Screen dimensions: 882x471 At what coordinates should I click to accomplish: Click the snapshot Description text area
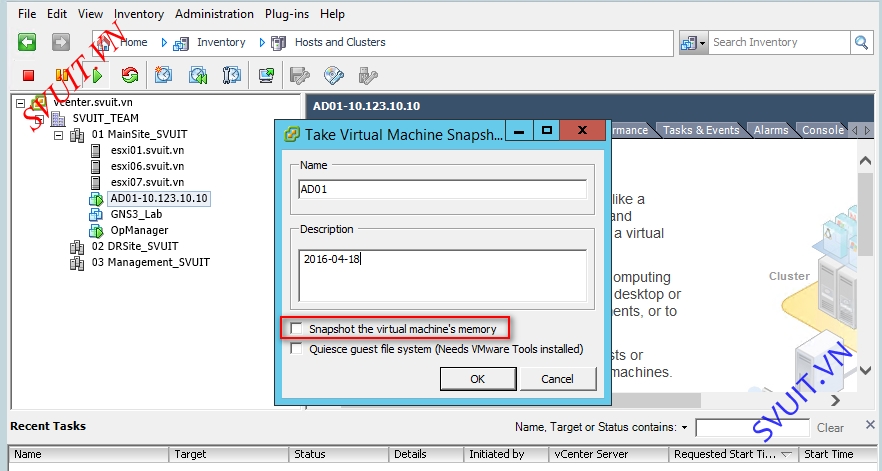click(x=442, y=276)
